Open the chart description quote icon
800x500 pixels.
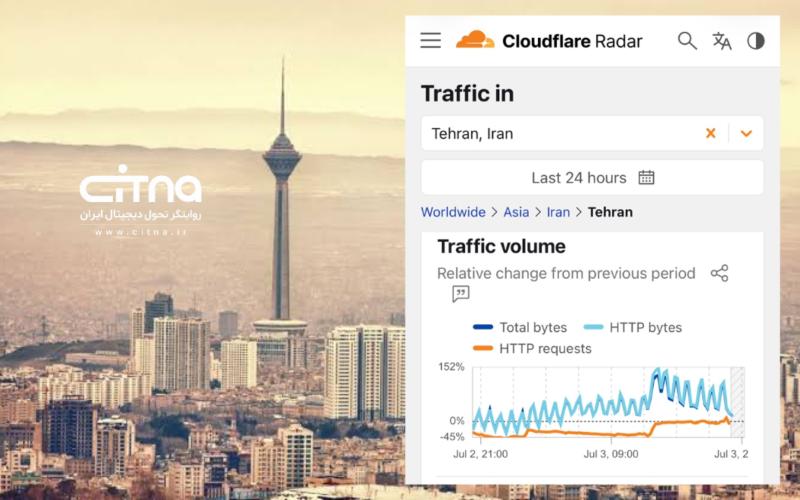461,294
